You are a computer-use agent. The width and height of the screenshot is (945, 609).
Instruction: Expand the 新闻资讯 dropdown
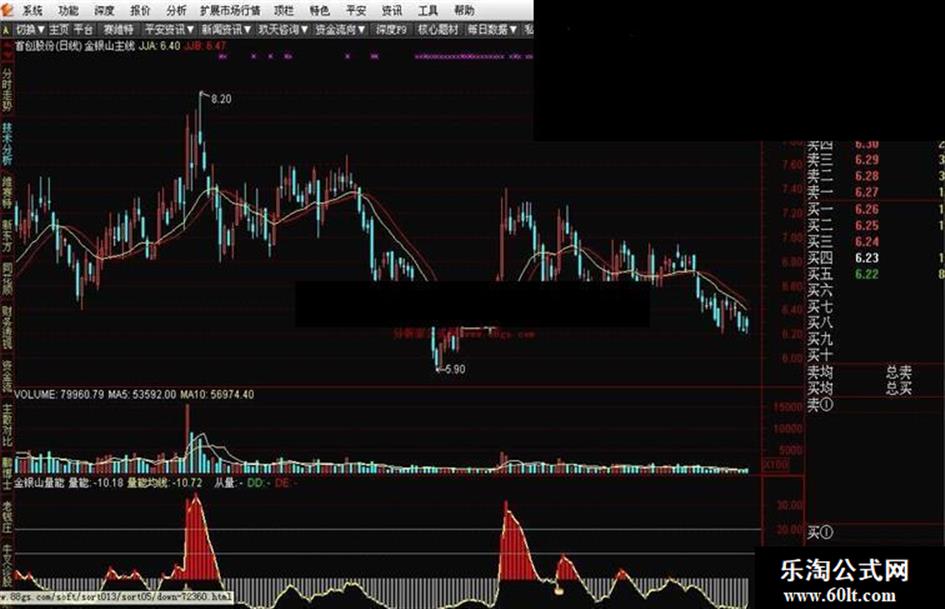[x=226, y=29]
